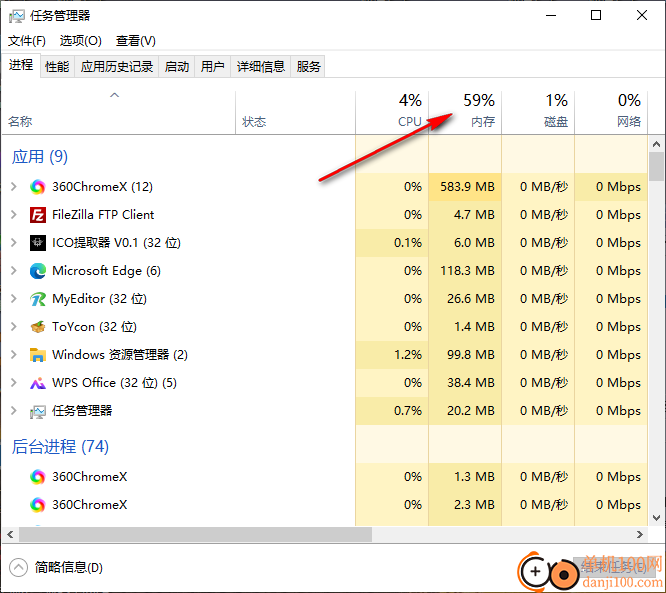Image resolution: width=666 pixels, height=593 pixels.
Task: Click the Windows 资源管理器 folder icon
Action: (37, 355)
